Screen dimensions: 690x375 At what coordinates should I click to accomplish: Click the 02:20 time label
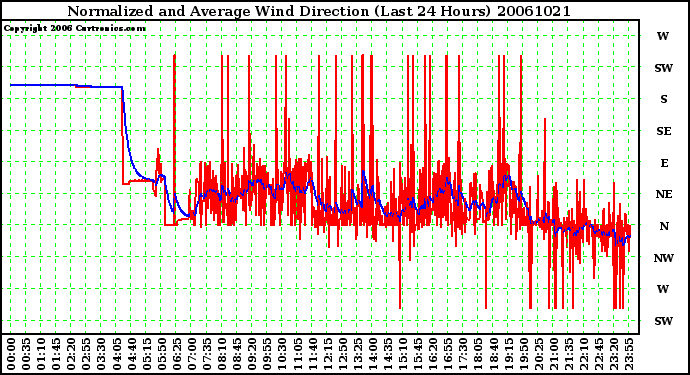(x=71, y=354)
